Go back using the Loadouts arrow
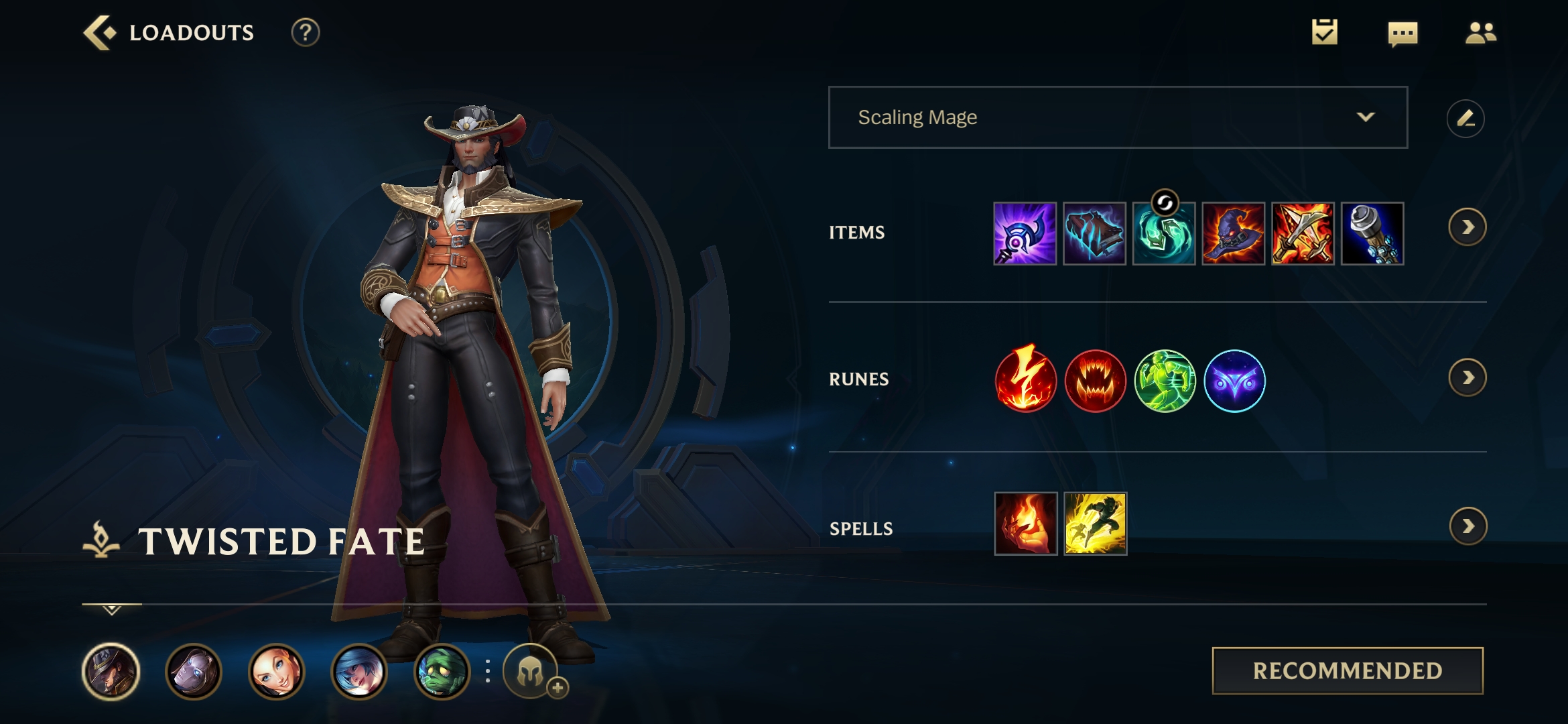The image size is (1568, 724). [x=101, y=33]
